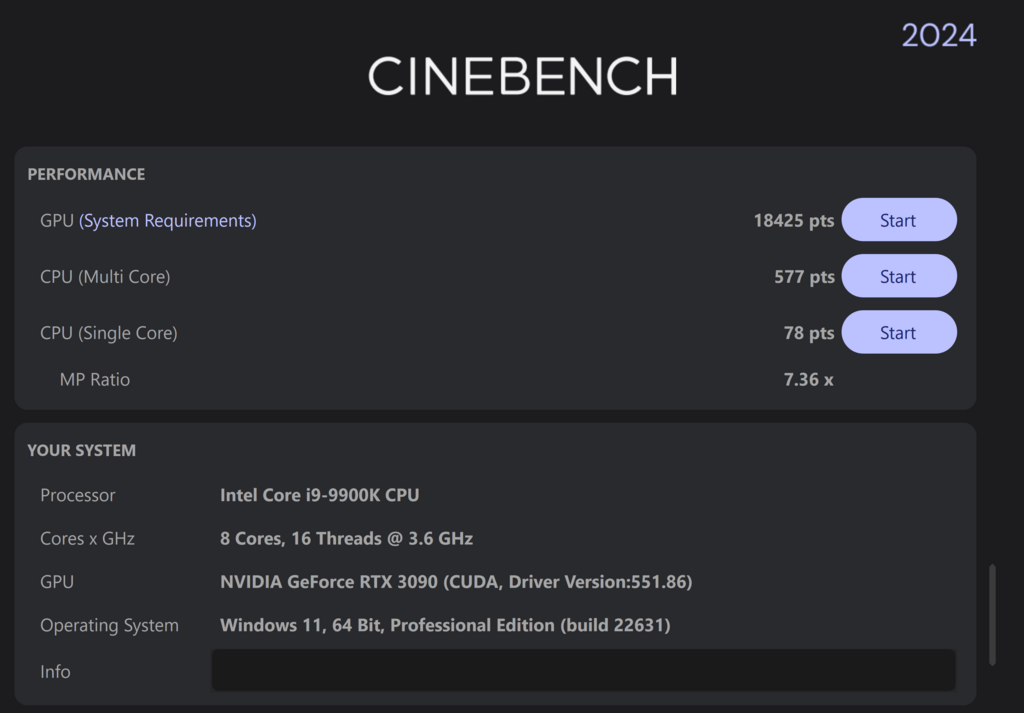Start the CPU Single Core test
1024x713 pixels.
click(x=899, y=332)
